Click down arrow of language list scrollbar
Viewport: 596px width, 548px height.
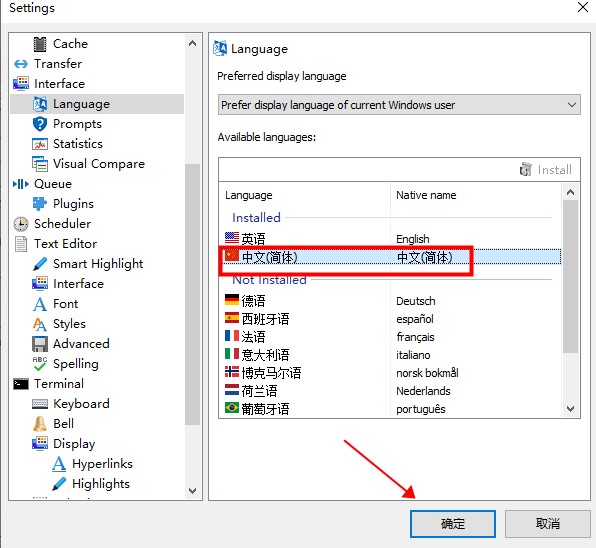click(x=570, y=409)
